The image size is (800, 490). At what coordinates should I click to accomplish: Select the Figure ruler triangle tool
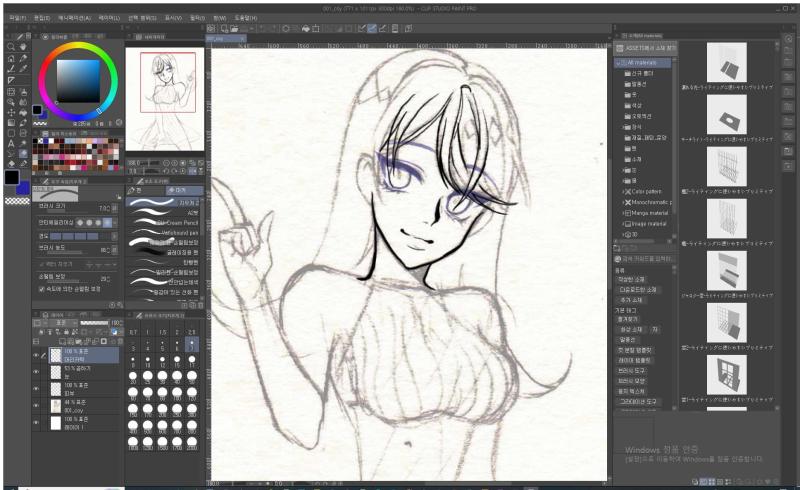coord(11,80)
